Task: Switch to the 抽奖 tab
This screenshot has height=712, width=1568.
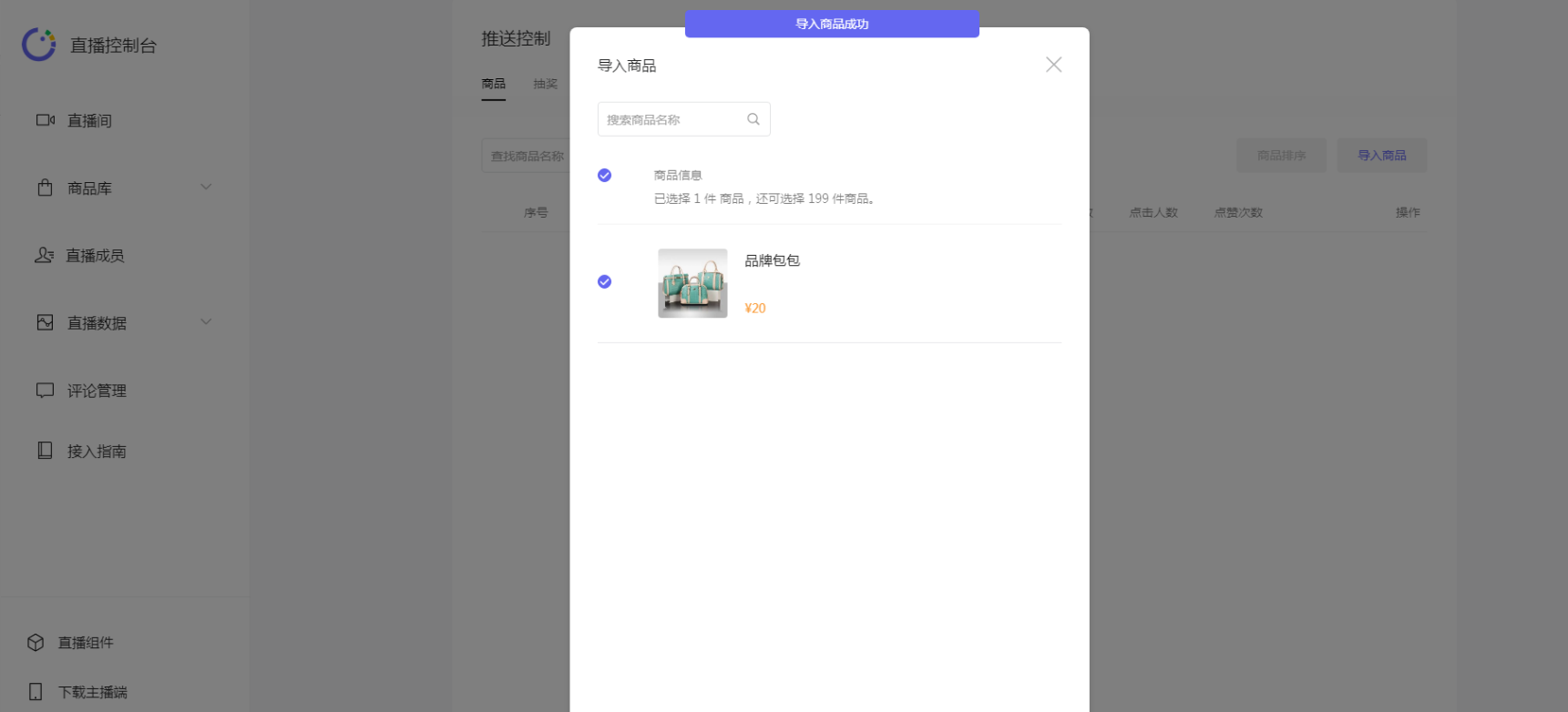Action: coord(545,84)
